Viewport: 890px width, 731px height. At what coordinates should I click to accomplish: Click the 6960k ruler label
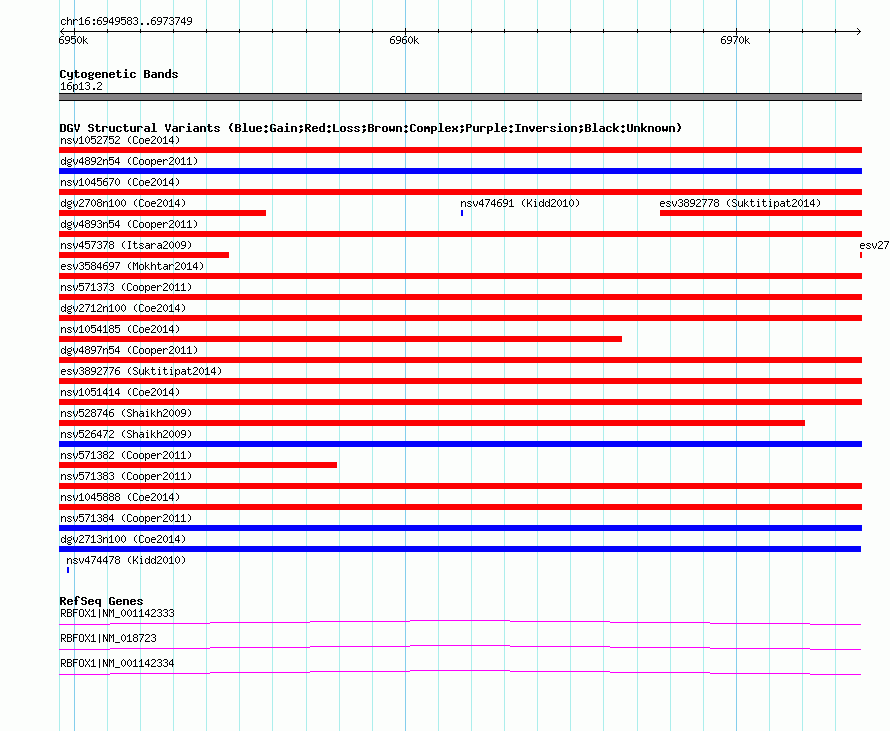tap(404, 40)
